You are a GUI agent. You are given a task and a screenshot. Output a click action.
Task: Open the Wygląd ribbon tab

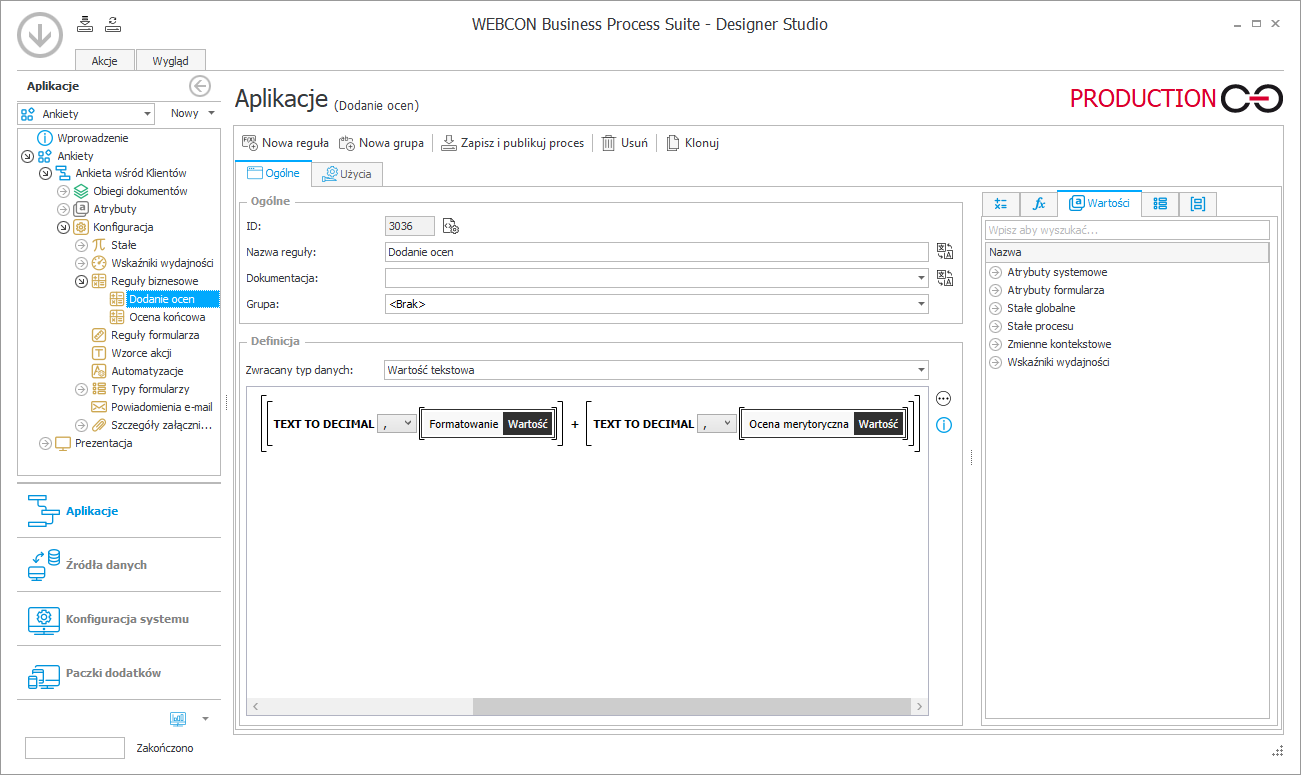[x=170, y=60]
